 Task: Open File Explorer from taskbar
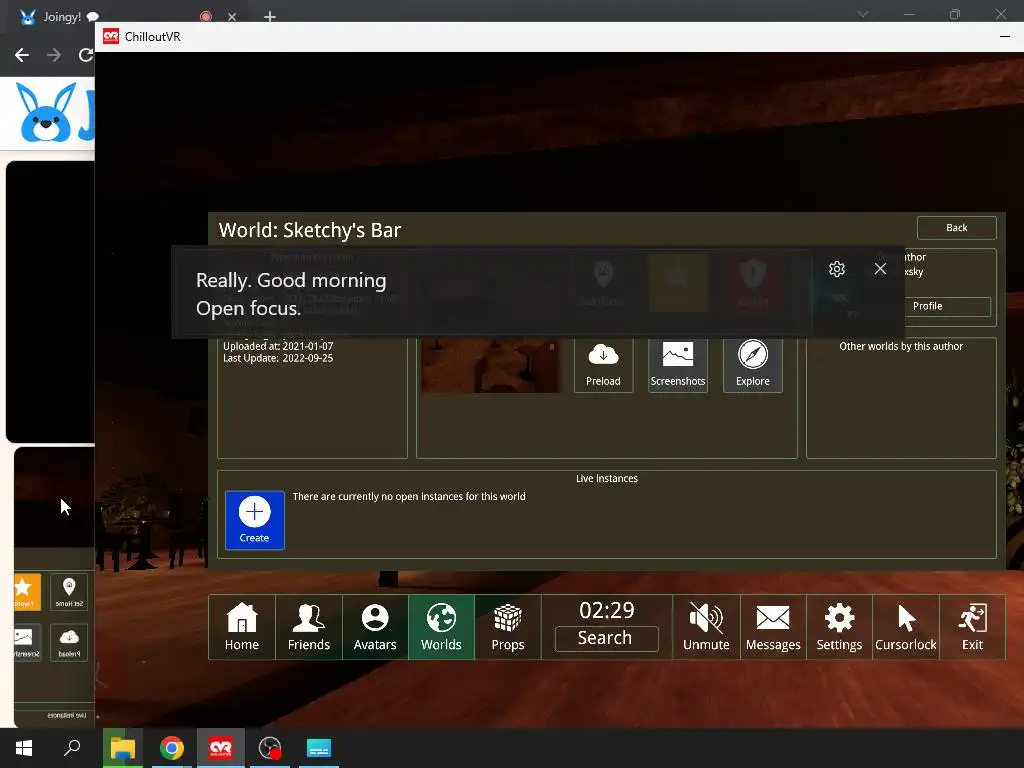123,748
